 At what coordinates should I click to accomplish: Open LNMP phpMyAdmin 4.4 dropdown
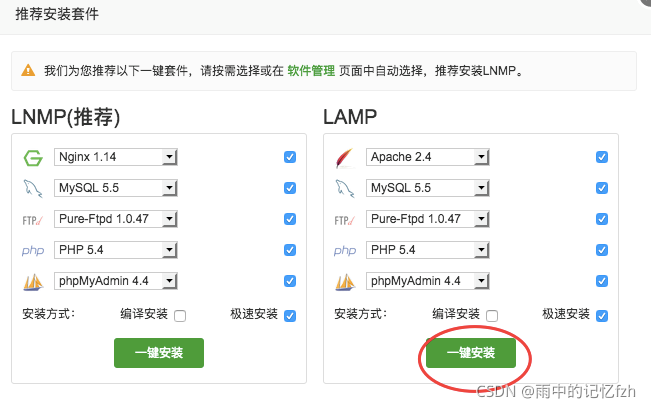[116, 281]
